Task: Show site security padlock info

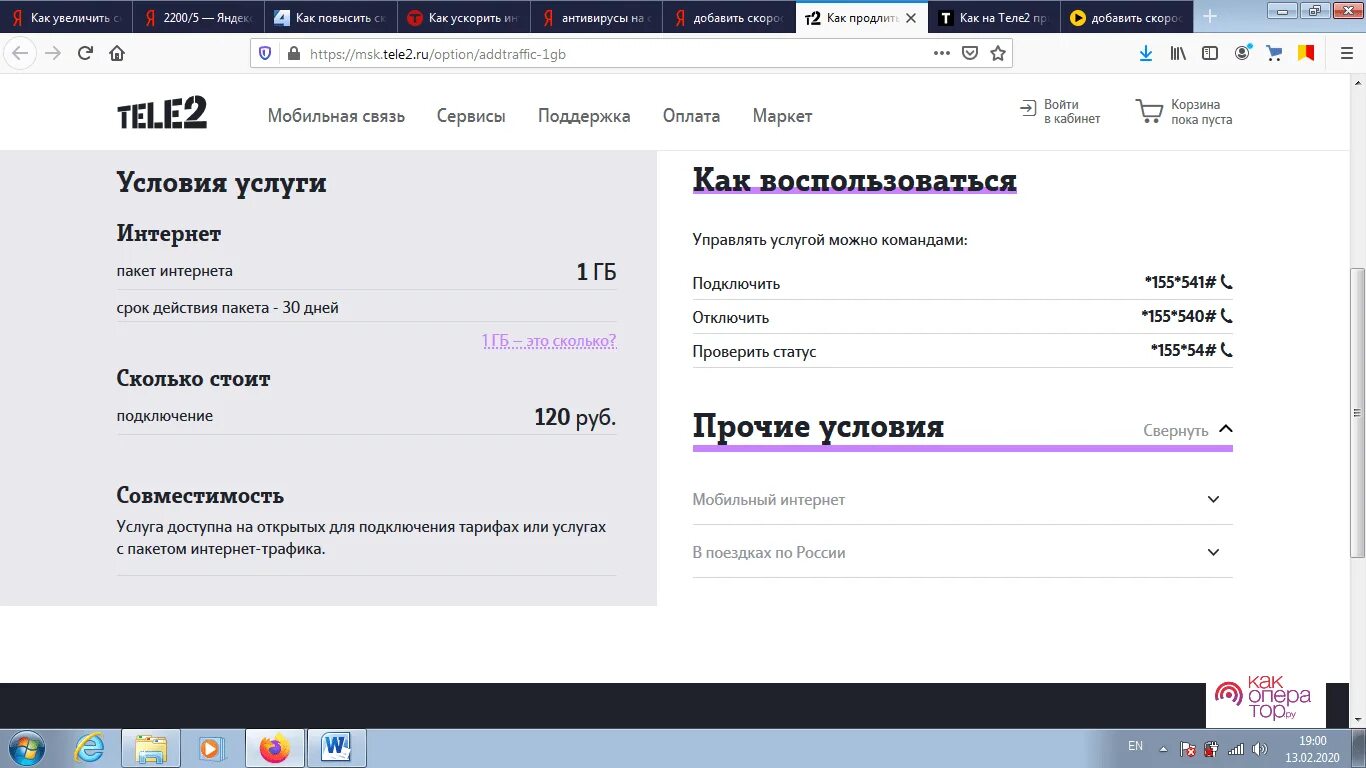Action: click(x=293, y=54)
